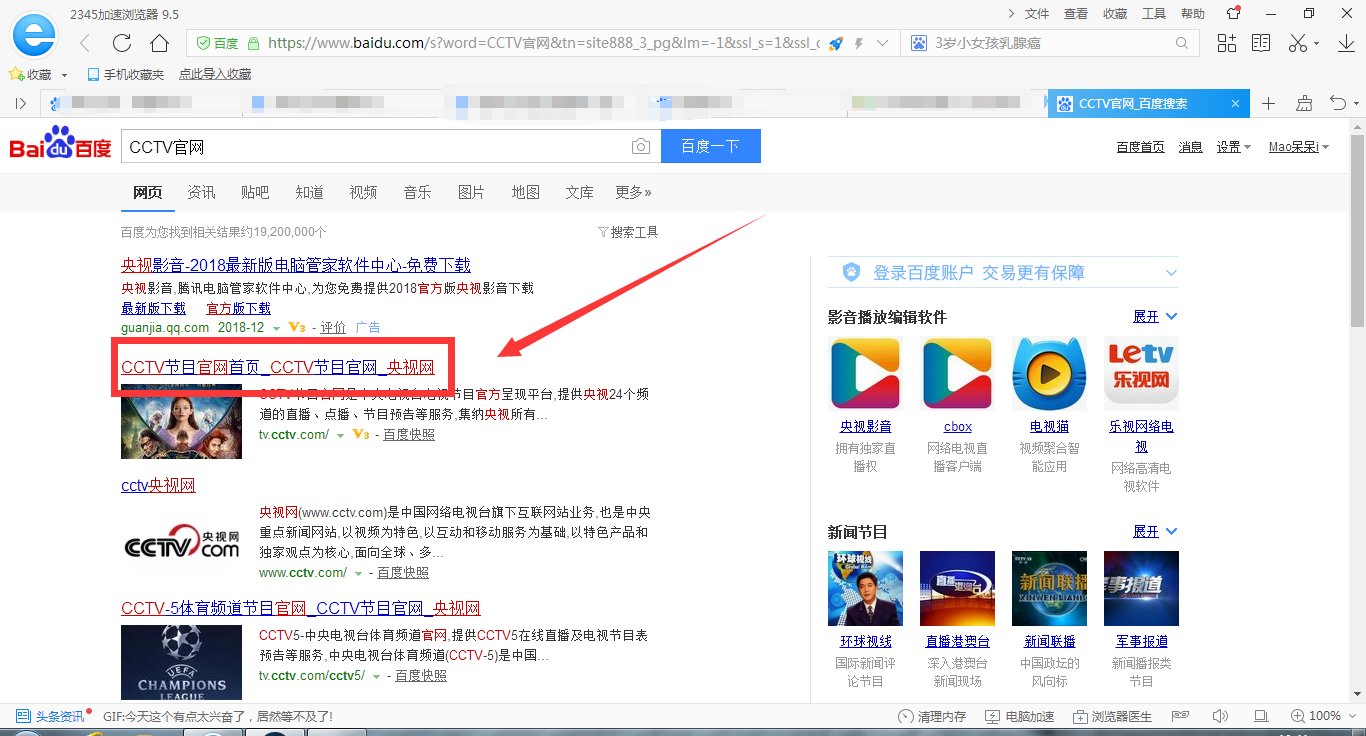Open the Mao呆呆 account dropdown

(x=1297, y=146)
